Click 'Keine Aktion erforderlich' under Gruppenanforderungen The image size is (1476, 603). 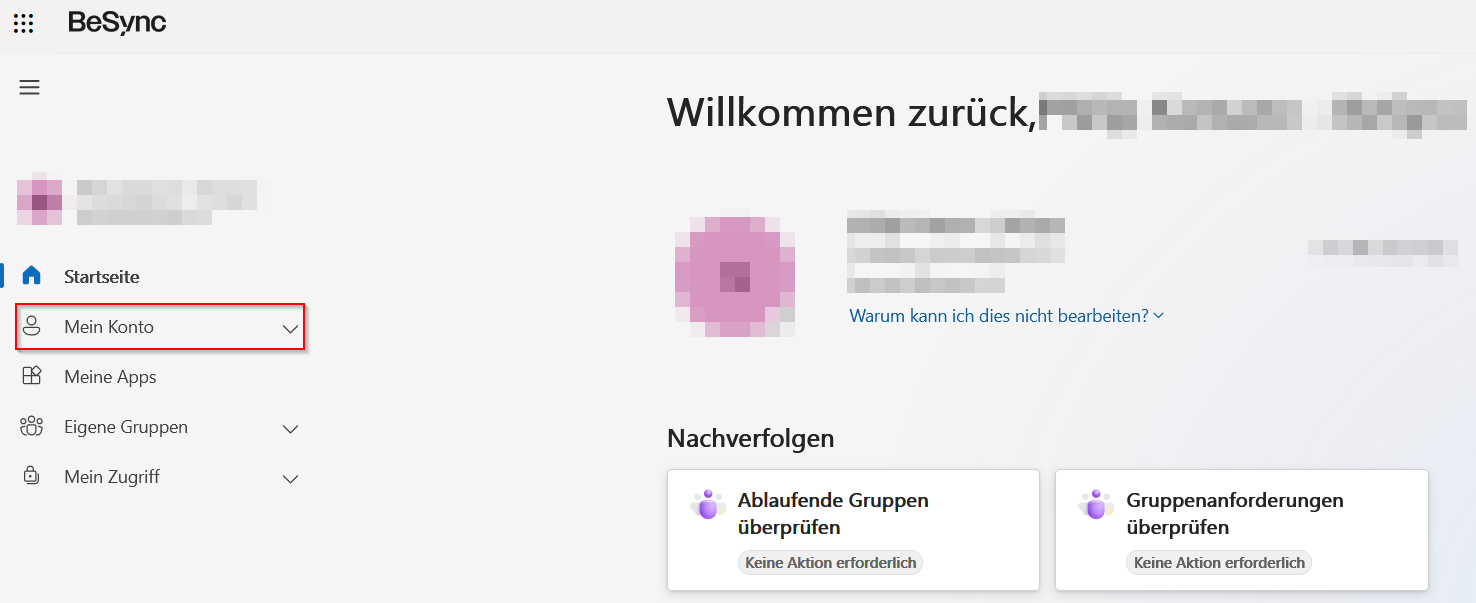click(1219, 563)
